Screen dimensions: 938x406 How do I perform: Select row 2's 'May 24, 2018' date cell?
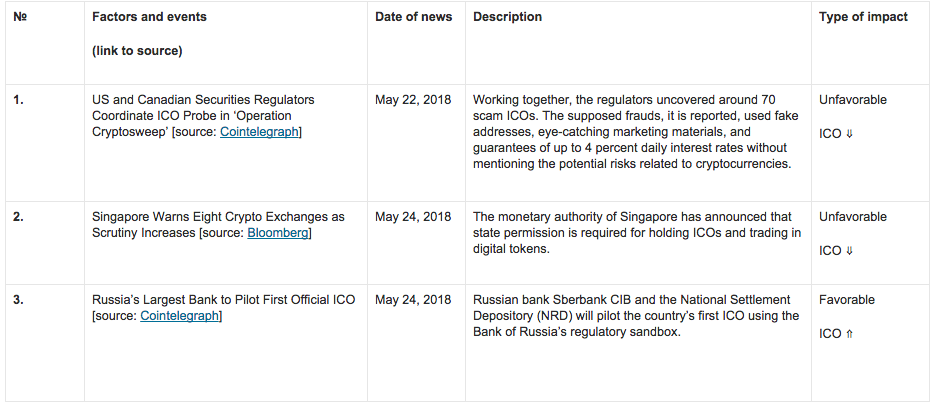[413, 216]
